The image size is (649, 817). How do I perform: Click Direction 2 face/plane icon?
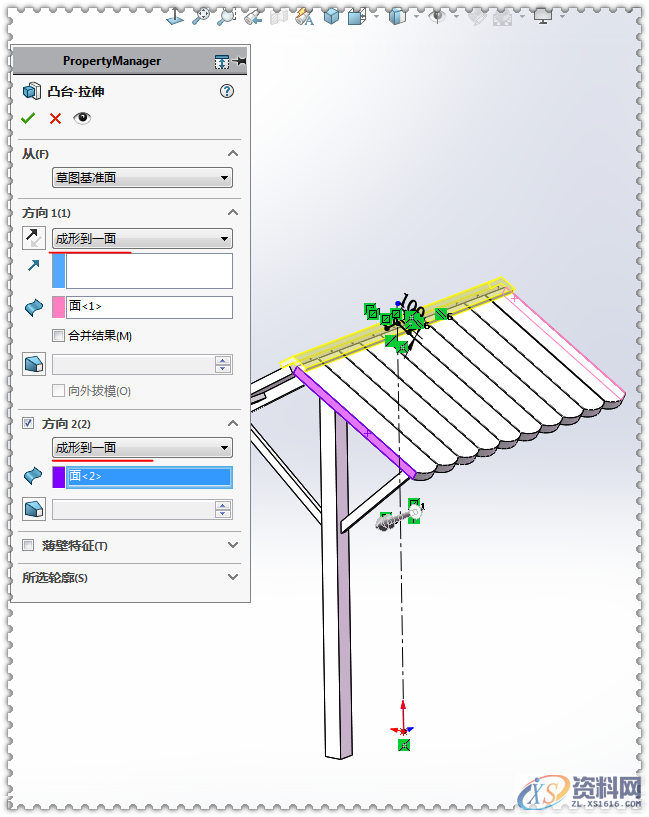(x=34, y=476)
